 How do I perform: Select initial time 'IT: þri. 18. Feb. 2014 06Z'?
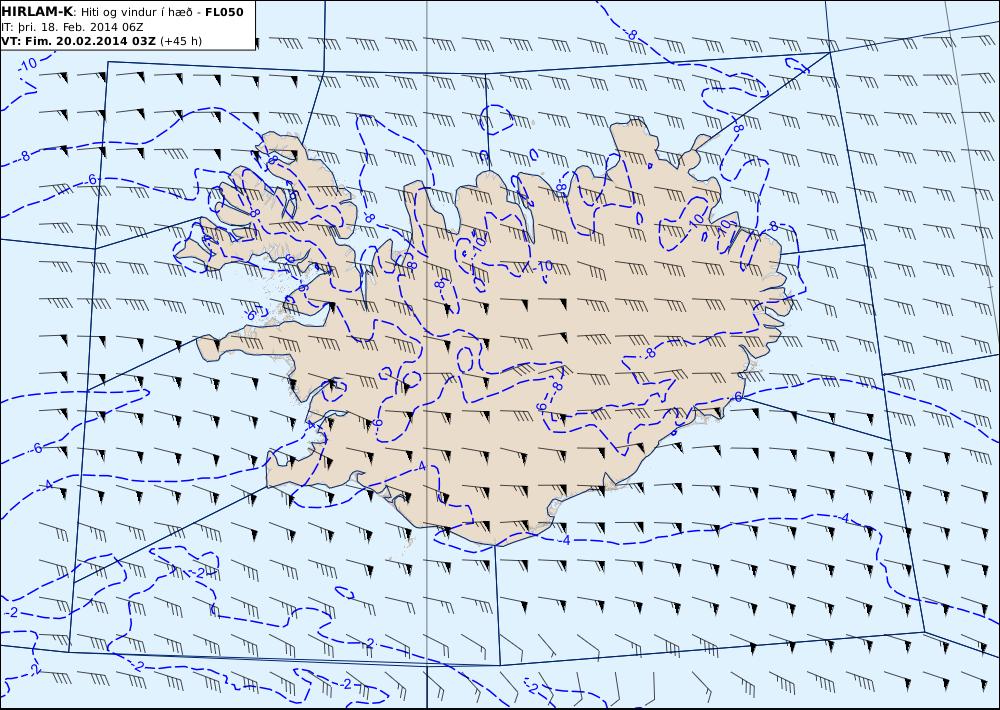(x=71, y=27)
